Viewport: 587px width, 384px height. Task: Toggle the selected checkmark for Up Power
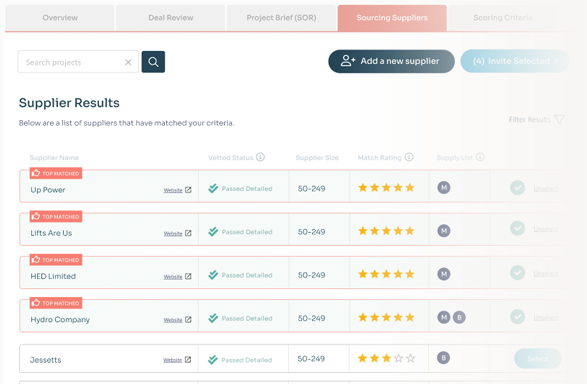[x=517, y=188]
